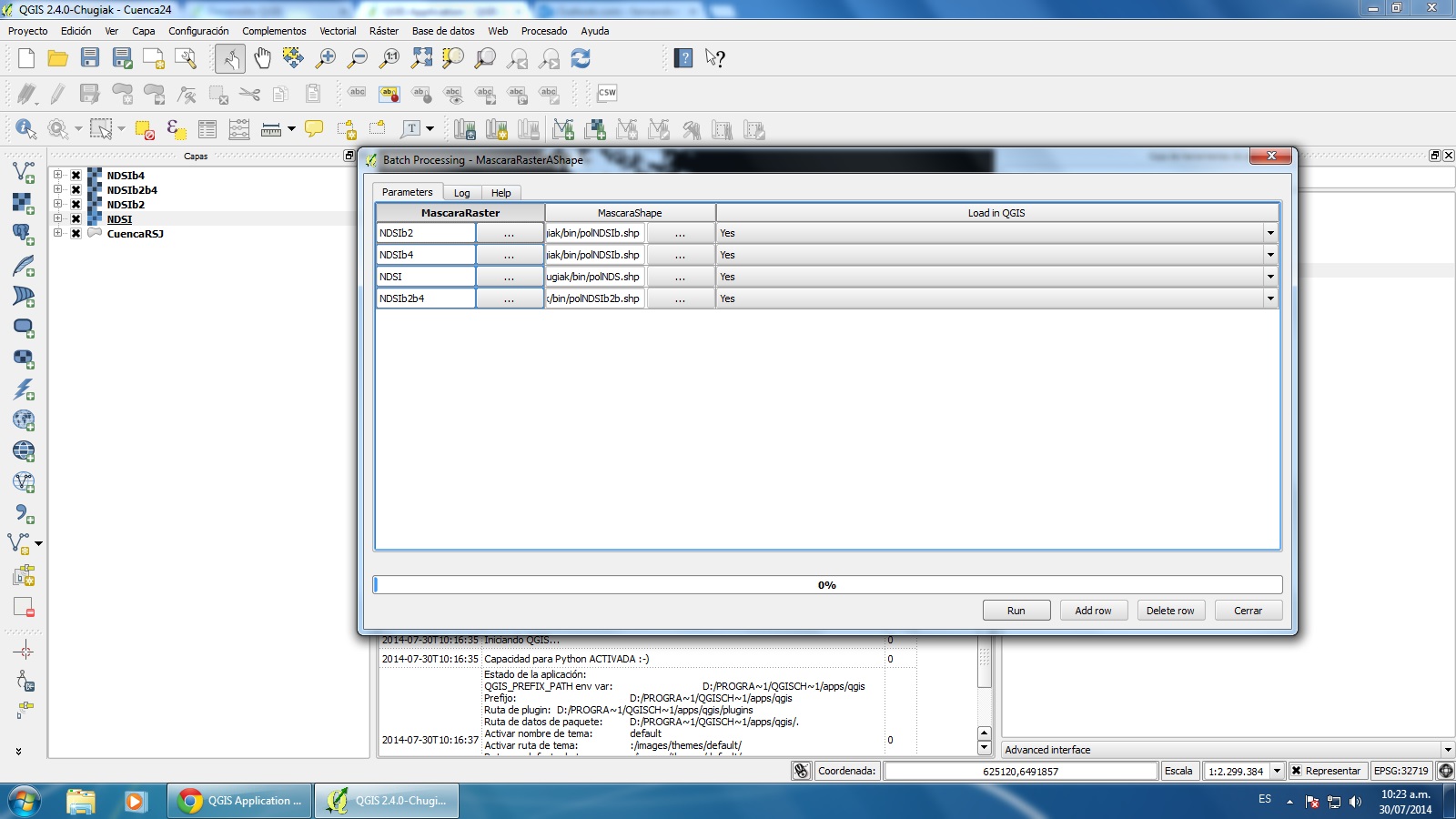The image size is (1456, 819).
Task: Click the Add row button
Action: coord(1093,611)
